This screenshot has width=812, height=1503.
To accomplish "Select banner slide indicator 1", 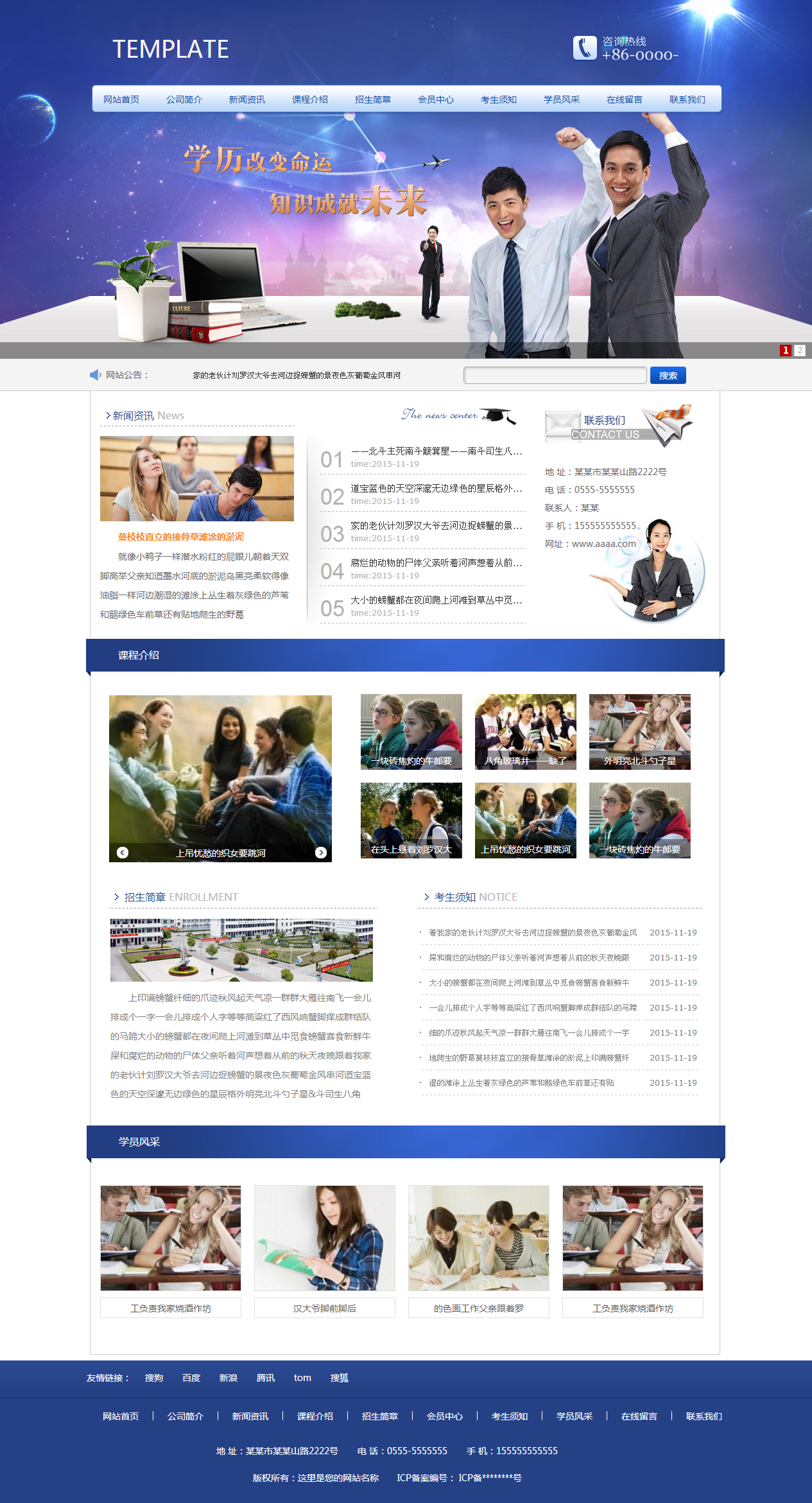I will click(x=786, y=351).
